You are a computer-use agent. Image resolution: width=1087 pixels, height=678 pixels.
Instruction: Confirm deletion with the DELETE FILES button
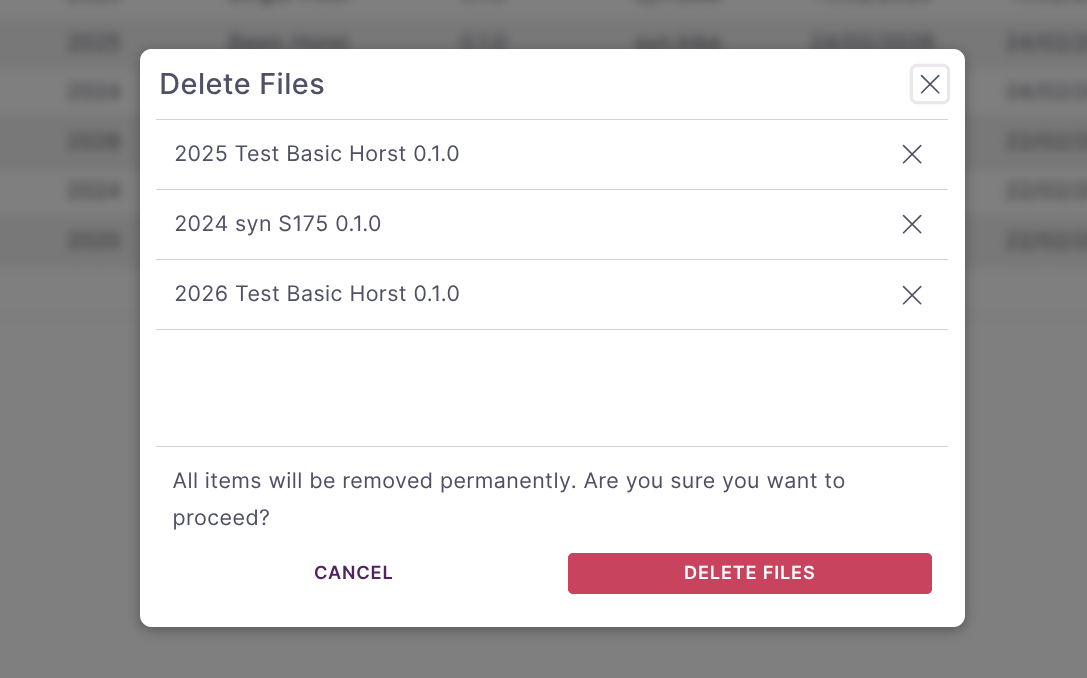749,573
